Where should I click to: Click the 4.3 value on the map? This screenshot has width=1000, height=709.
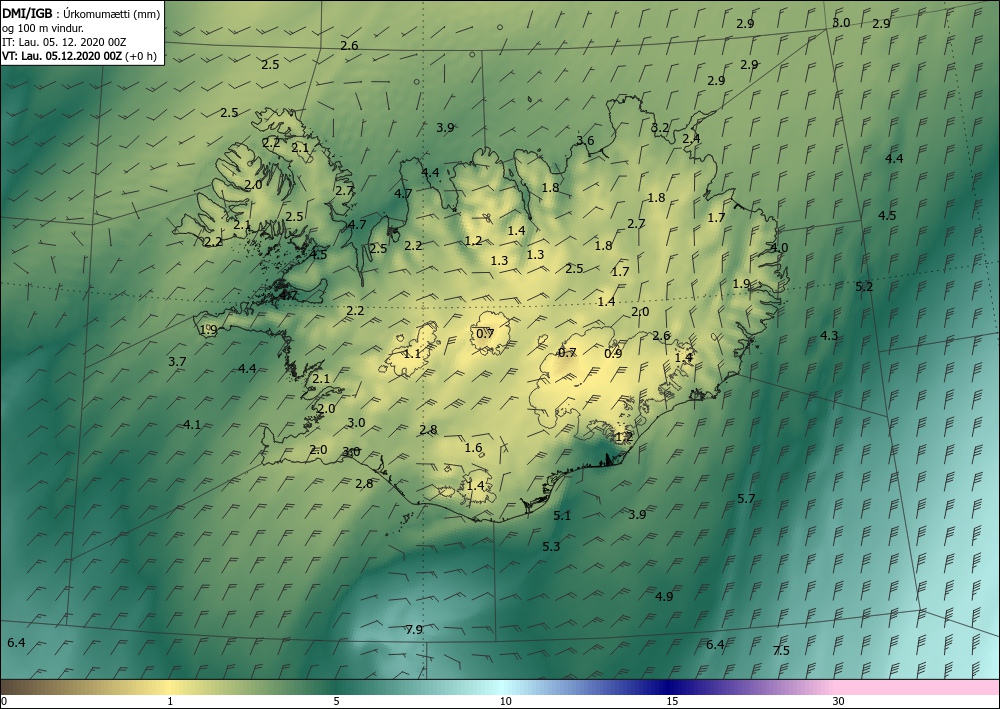[828, 335]
